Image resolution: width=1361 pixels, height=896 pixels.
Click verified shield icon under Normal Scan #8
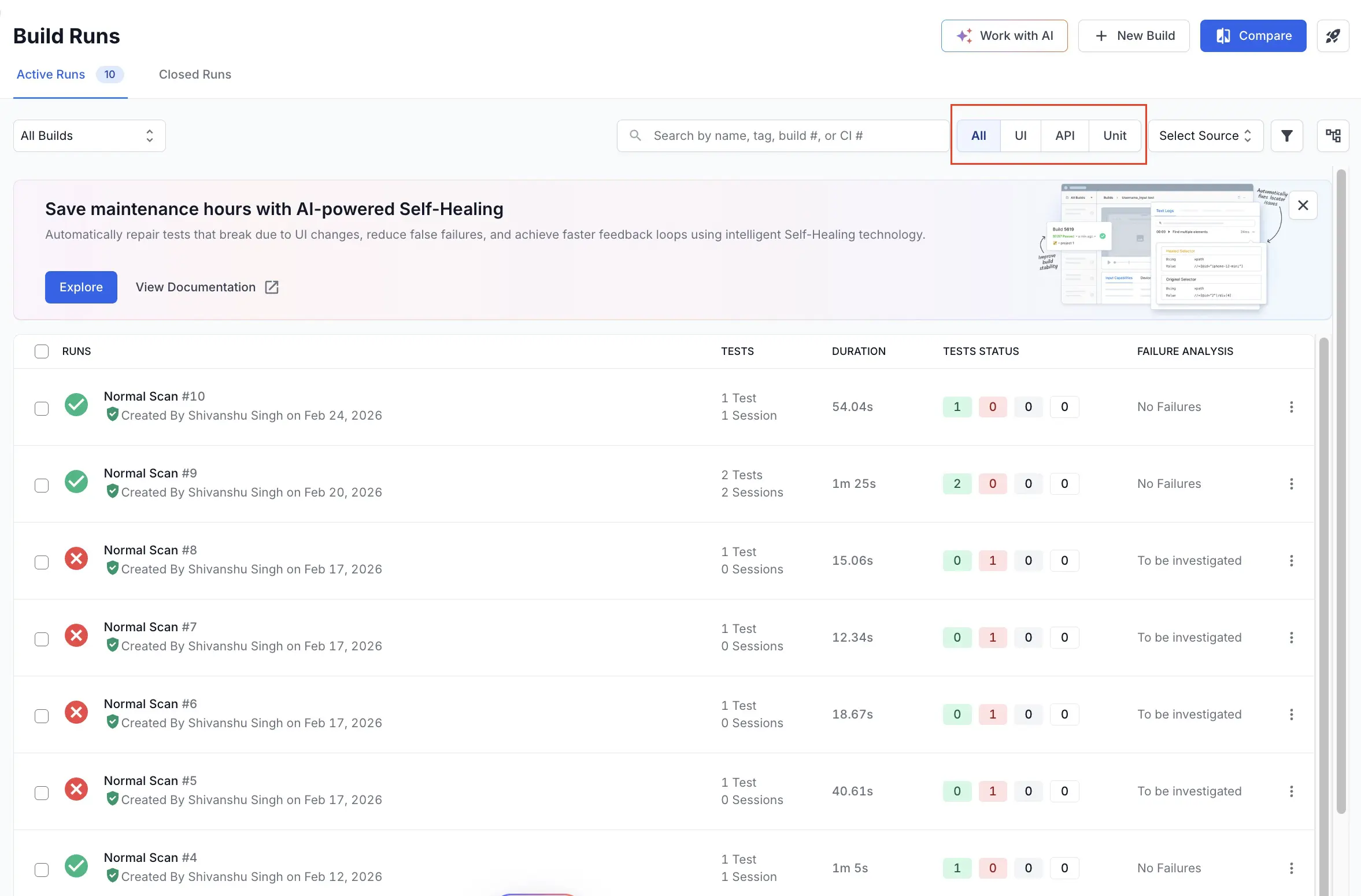112,568
